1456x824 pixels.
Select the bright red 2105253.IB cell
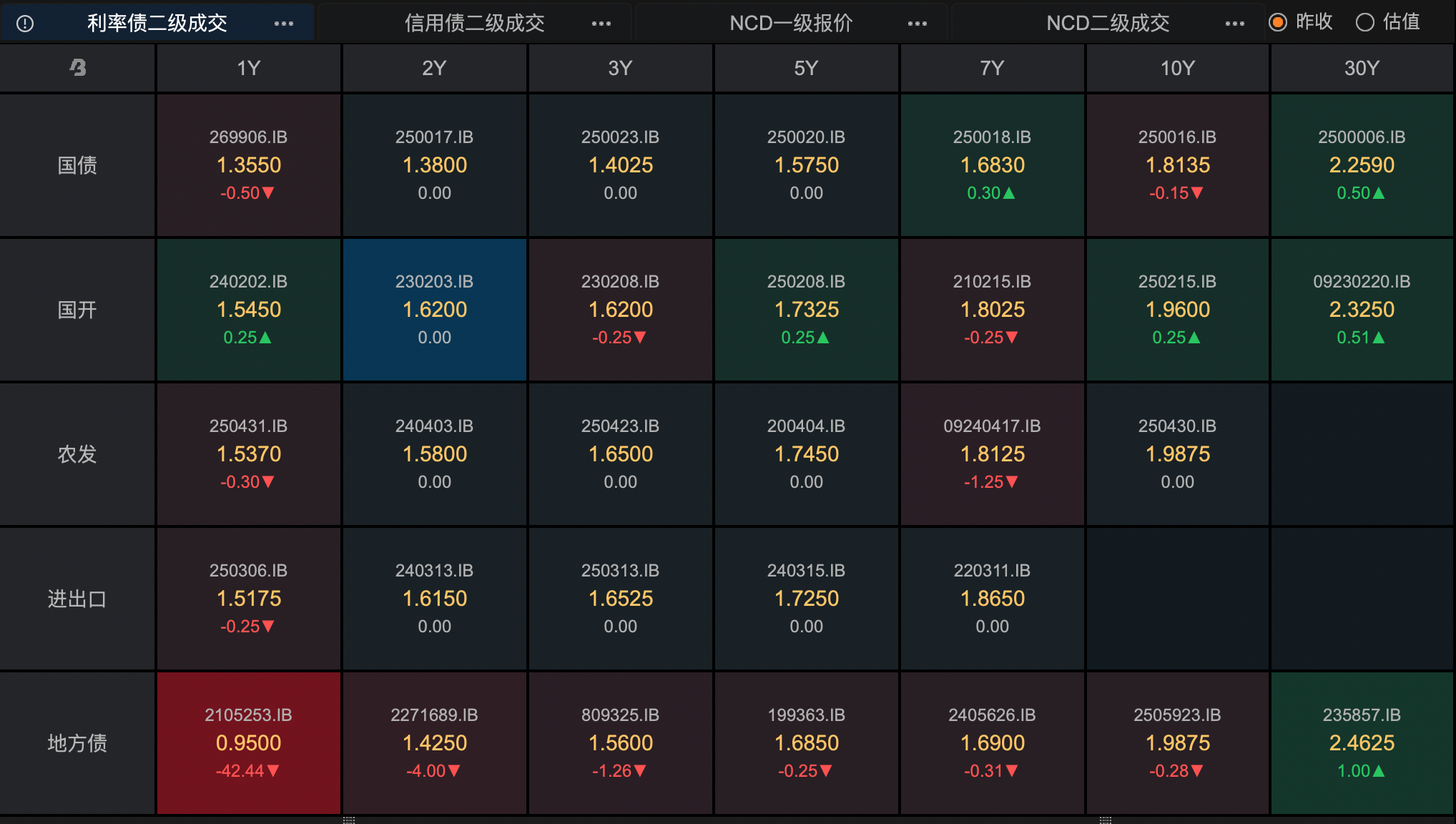click(249, 742)
